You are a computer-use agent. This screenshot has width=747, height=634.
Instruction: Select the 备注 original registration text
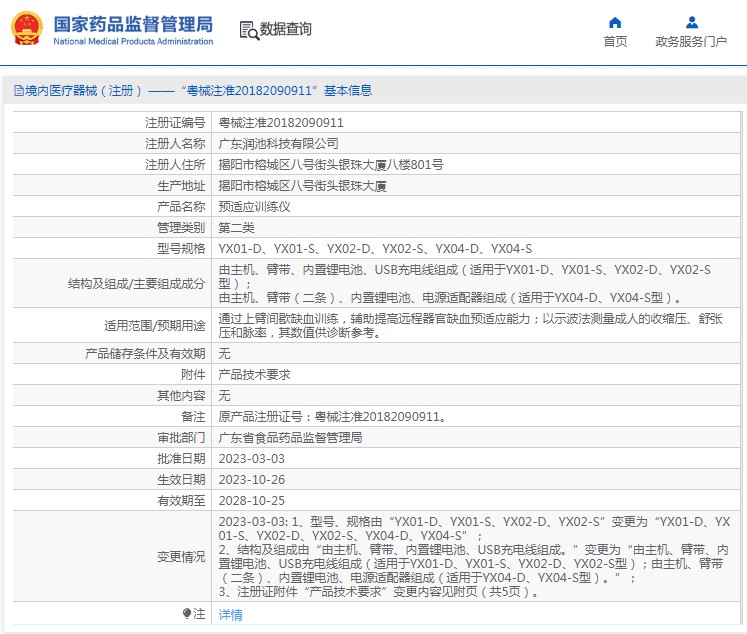(333, 417)
